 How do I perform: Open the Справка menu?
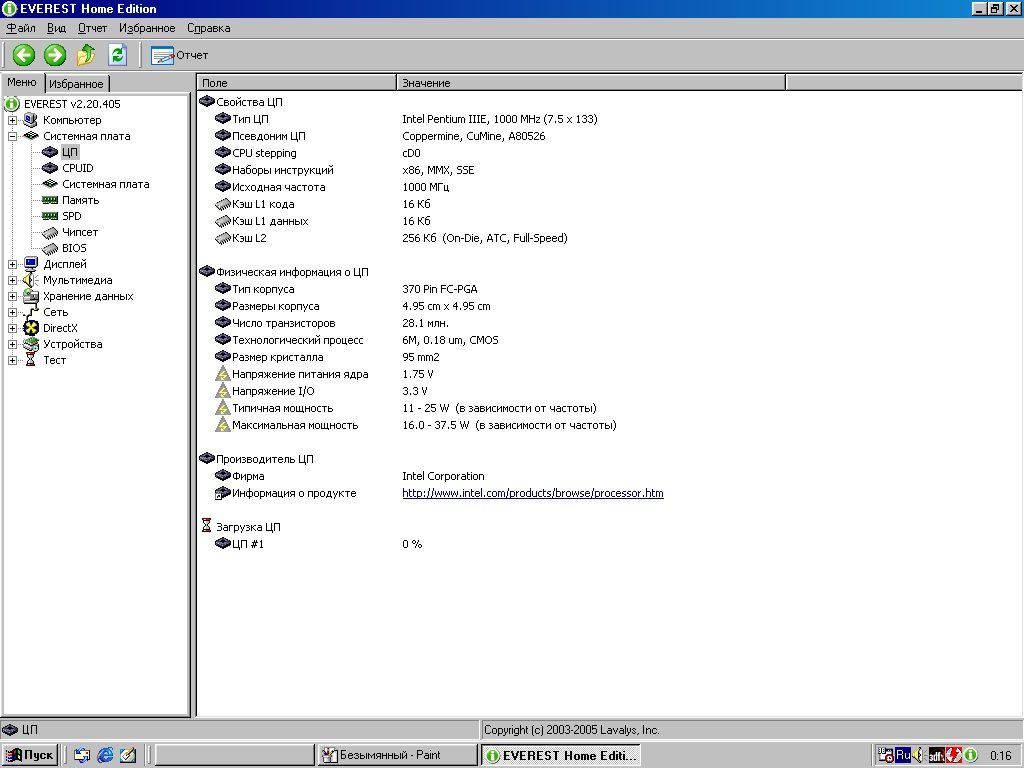click(x=208, y=28)
